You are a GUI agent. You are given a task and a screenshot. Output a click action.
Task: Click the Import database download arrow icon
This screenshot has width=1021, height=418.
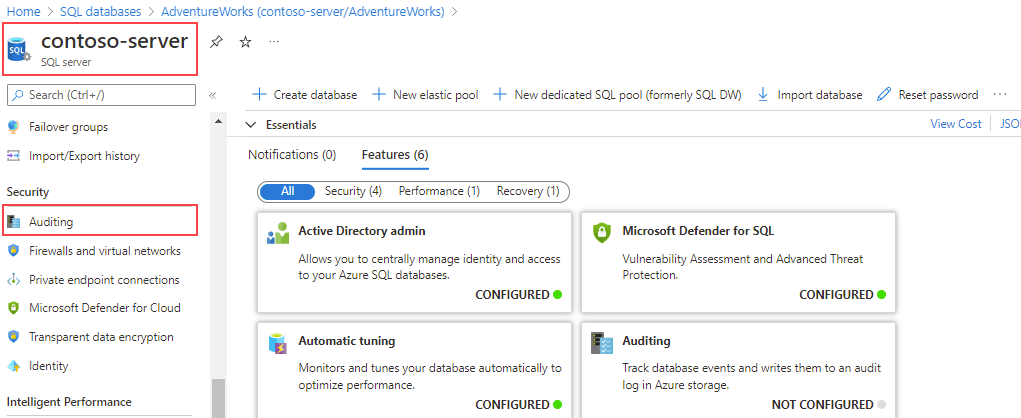(763, 95)
